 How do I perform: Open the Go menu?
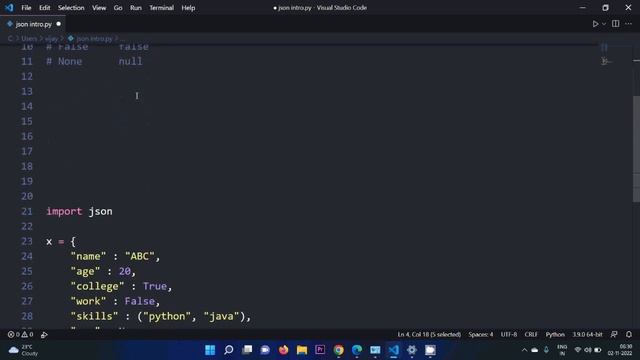coord(118,8)
